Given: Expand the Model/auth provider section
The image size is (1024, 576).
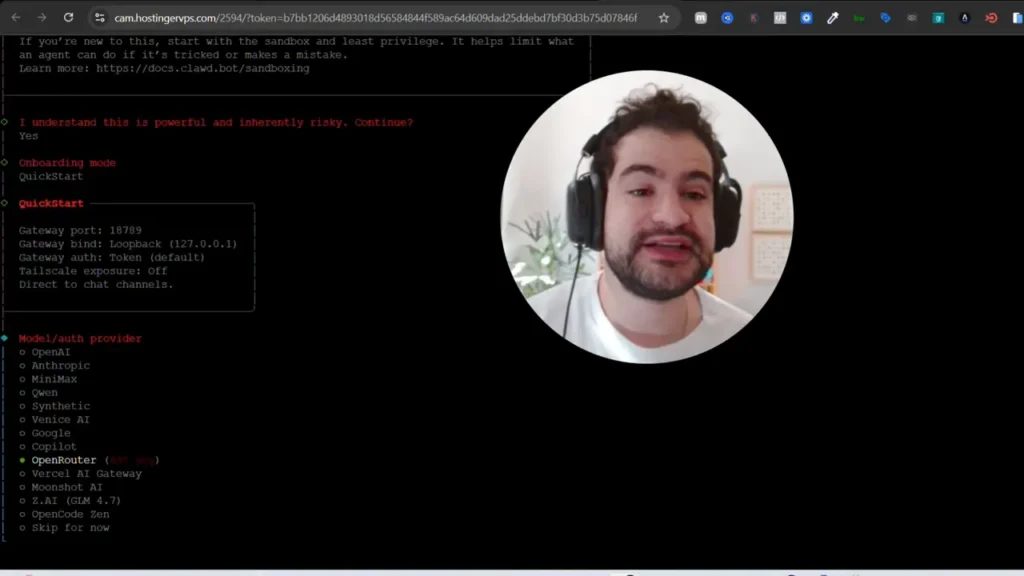Looking at the screenshot, I should [x=79, y=338].
